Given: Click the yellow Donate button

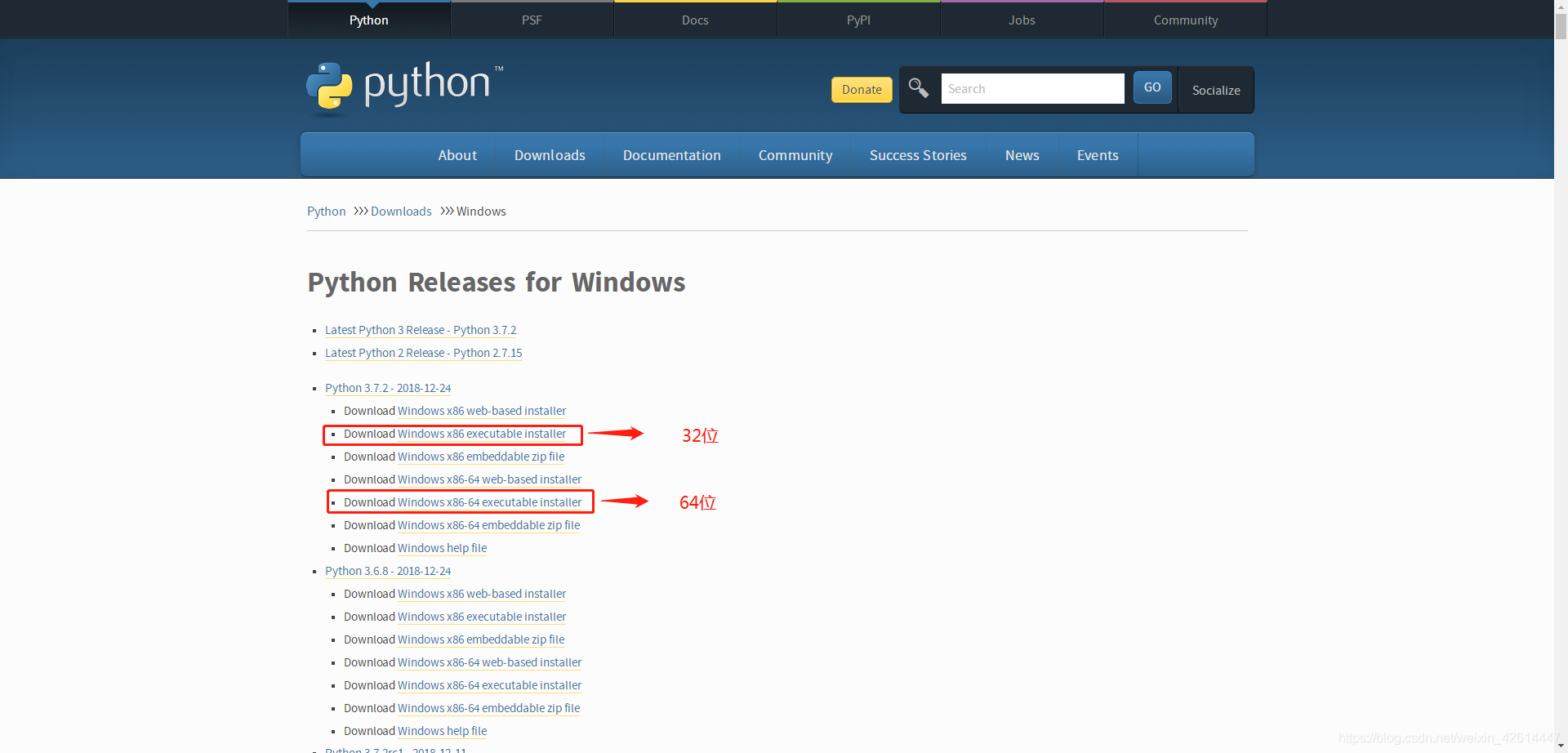Looking at the screenshot, I should tap(862, 90).
